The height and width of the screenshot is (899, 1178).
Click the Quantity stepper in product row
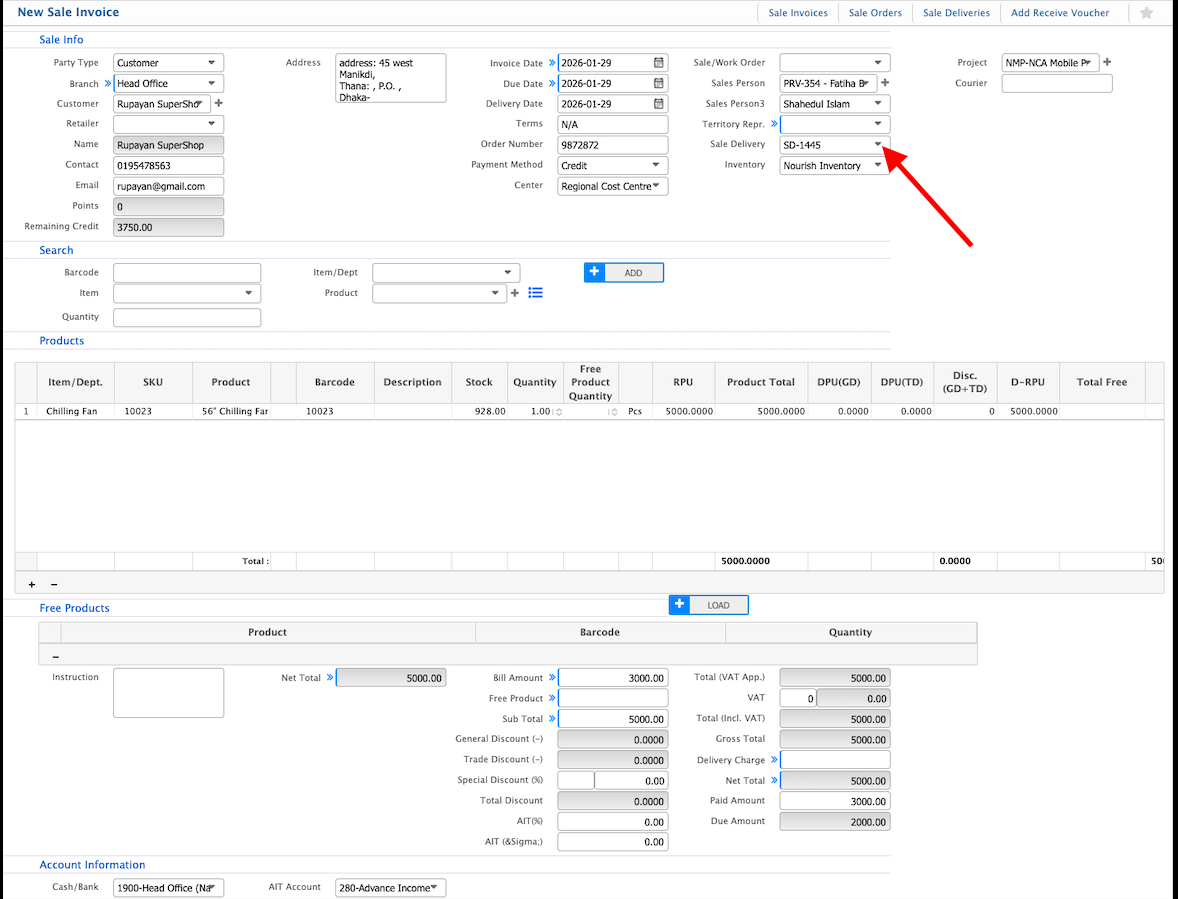tap(558, 412)
